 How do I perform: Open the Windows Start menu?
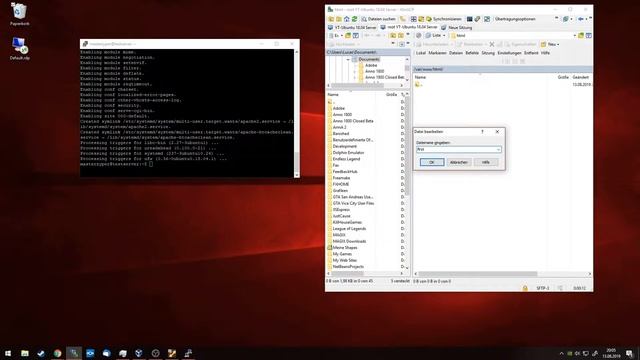point(8,353)
